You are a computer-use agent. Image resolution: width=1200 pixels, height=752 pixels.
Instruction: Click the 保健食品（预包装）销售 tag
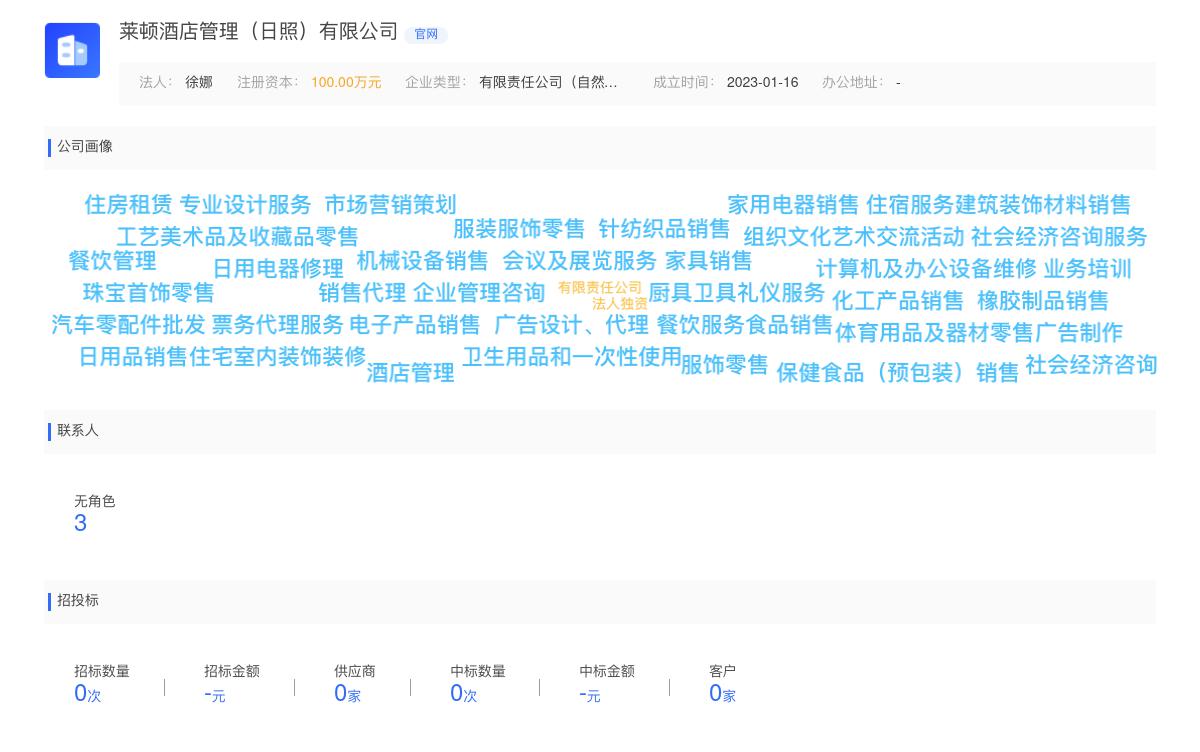(x=898, y=373)
